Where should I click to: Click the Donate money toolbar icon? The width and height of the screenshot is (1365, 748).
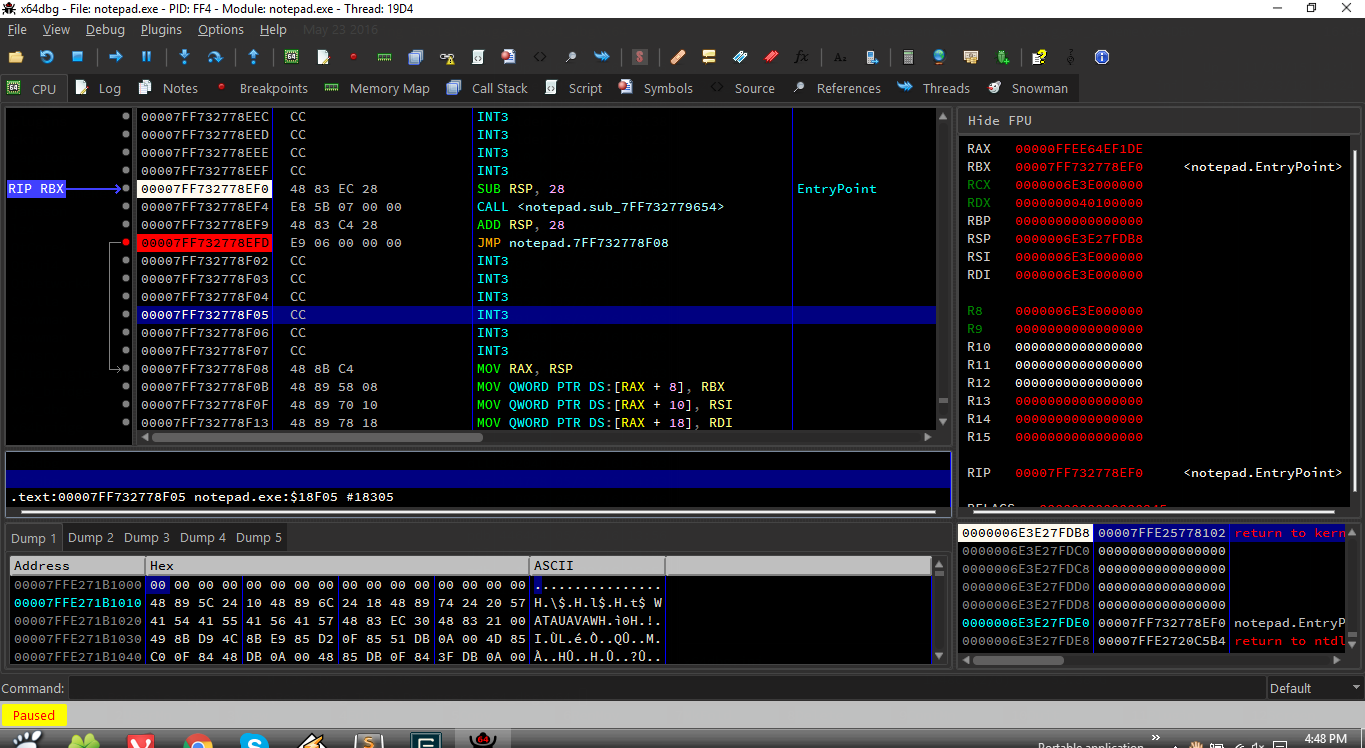point(970,57)
